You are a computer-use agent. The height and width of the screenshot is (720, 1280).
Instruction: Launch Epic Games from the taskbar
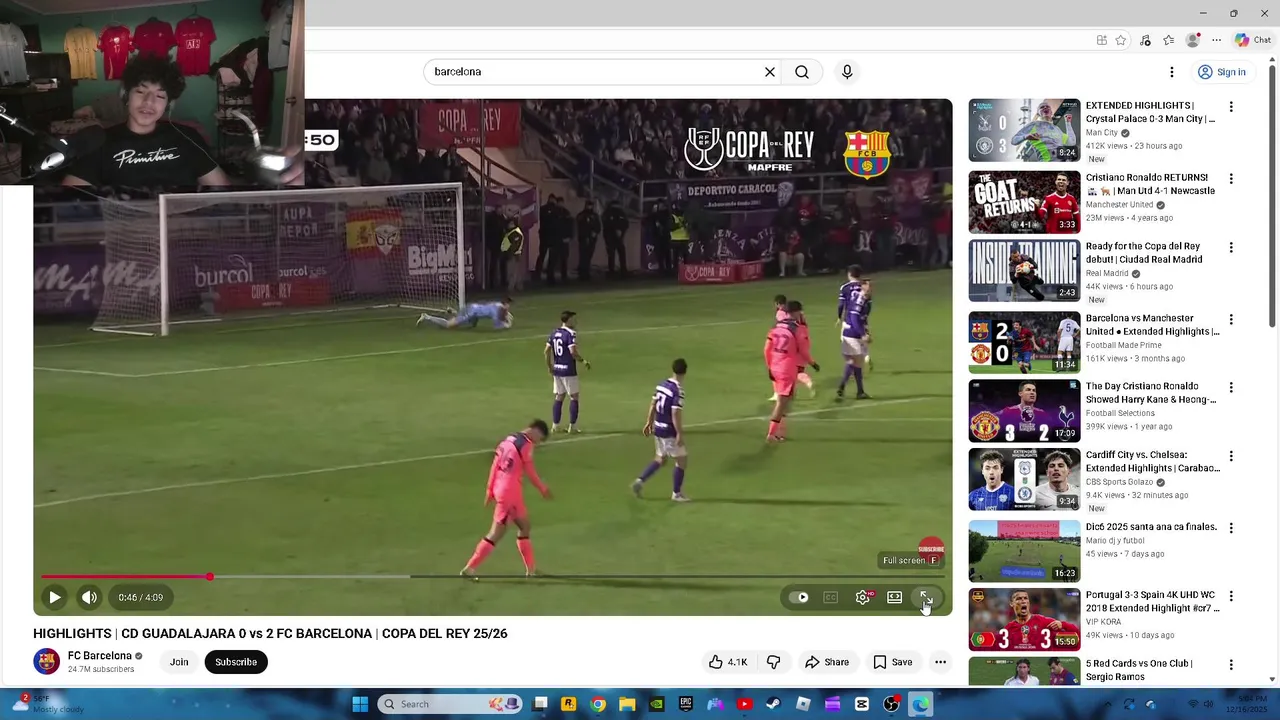(x=686, y=704)
